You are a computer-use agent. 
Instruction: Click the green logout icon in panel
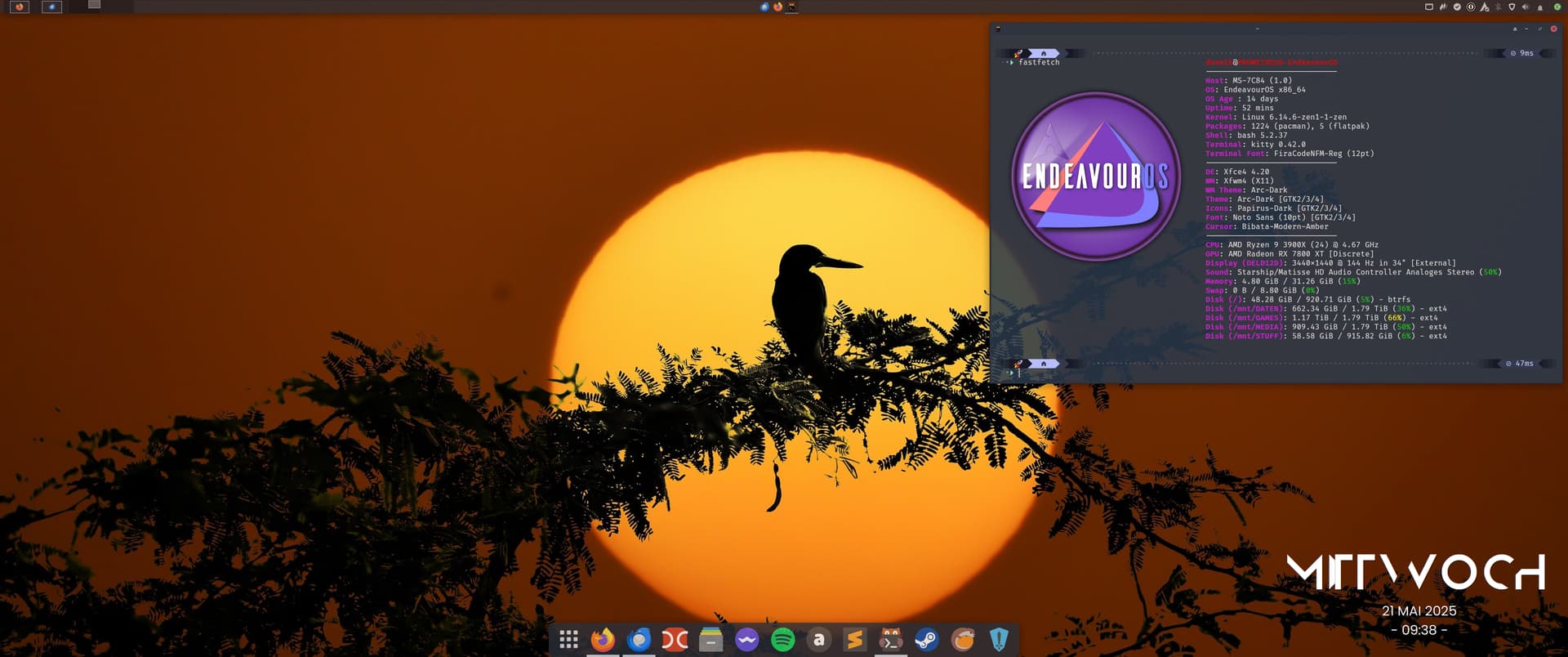click(1557, 7)
